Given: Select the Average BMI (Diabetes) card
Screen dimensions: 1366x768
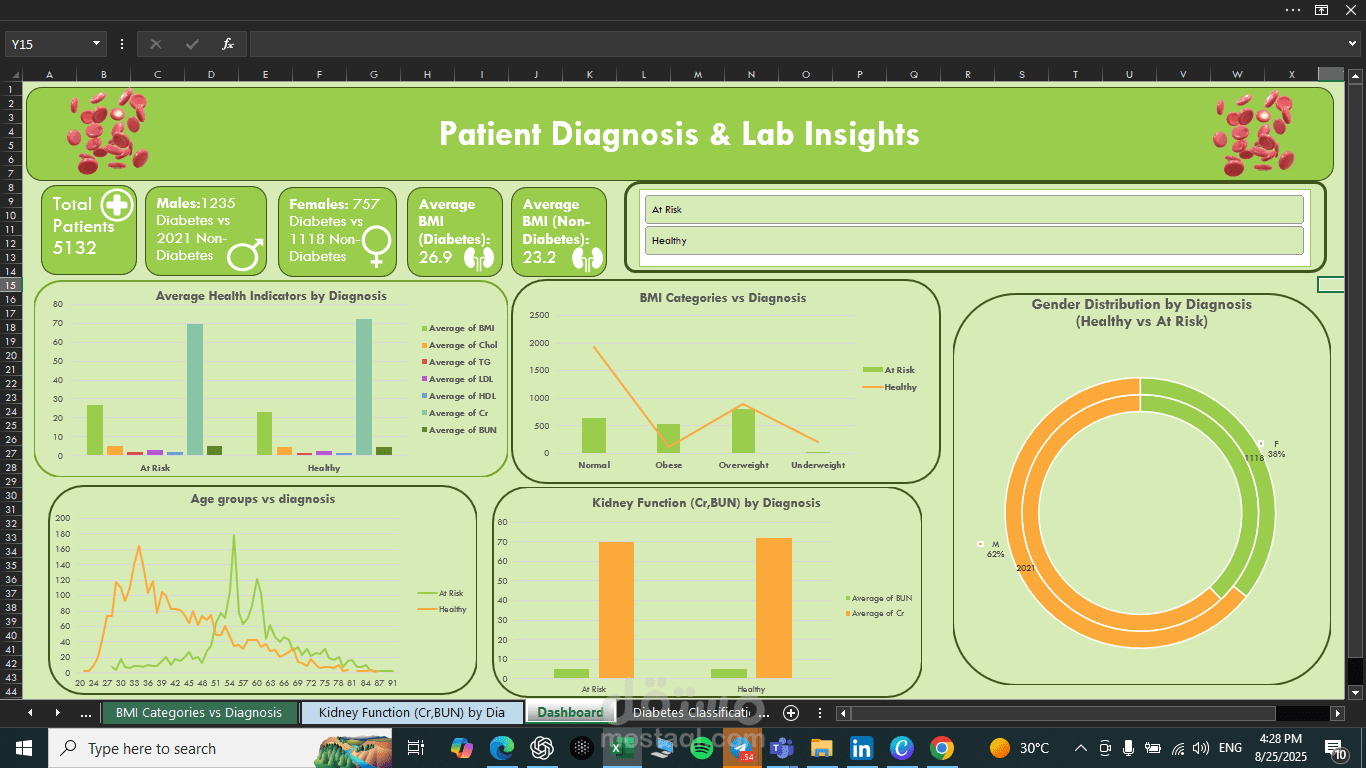Looking at the screenshot, I should (x=454, y=230).
